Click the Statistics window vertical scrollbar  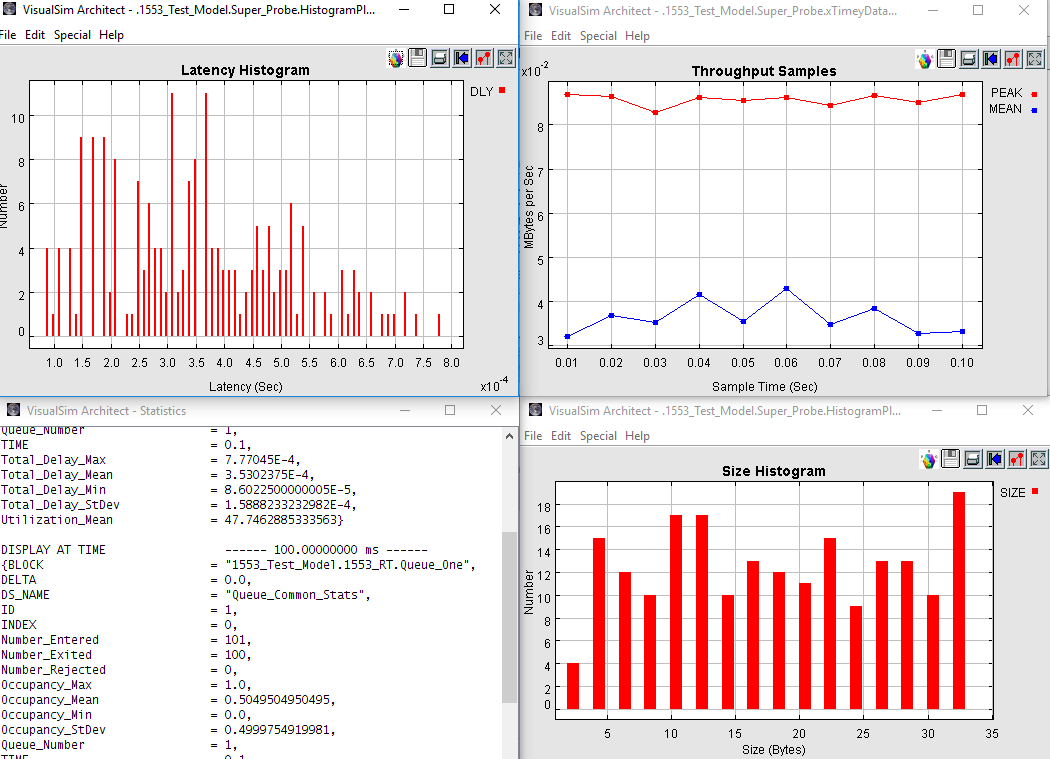click(510, 600)
